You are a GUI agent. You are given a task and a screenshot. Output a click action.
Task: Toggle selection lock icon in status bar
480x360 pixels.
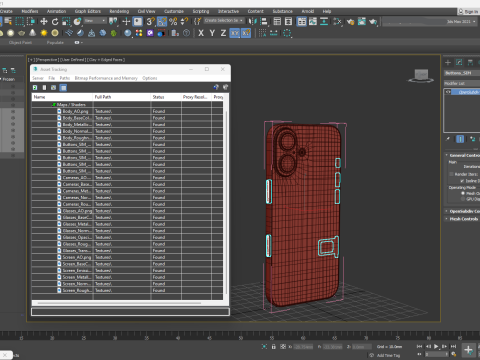pos(274,347)
